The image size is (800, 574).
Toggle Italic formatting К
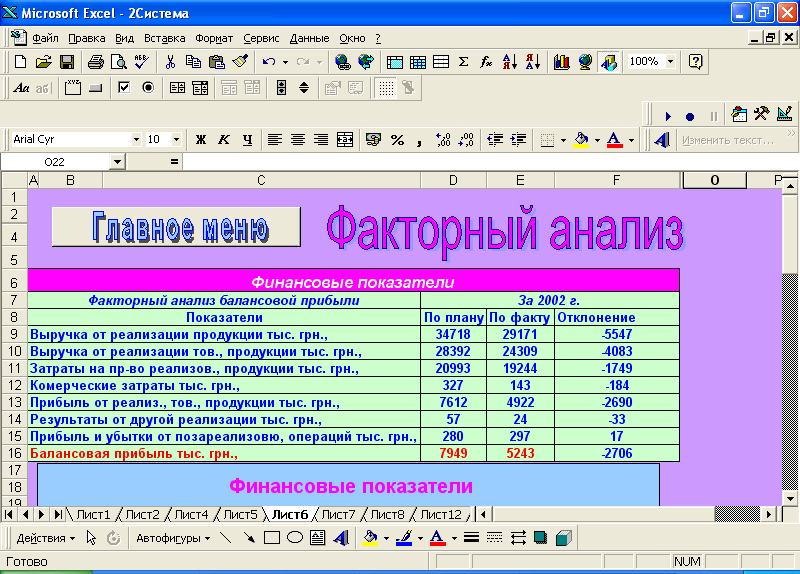(223, 140)
